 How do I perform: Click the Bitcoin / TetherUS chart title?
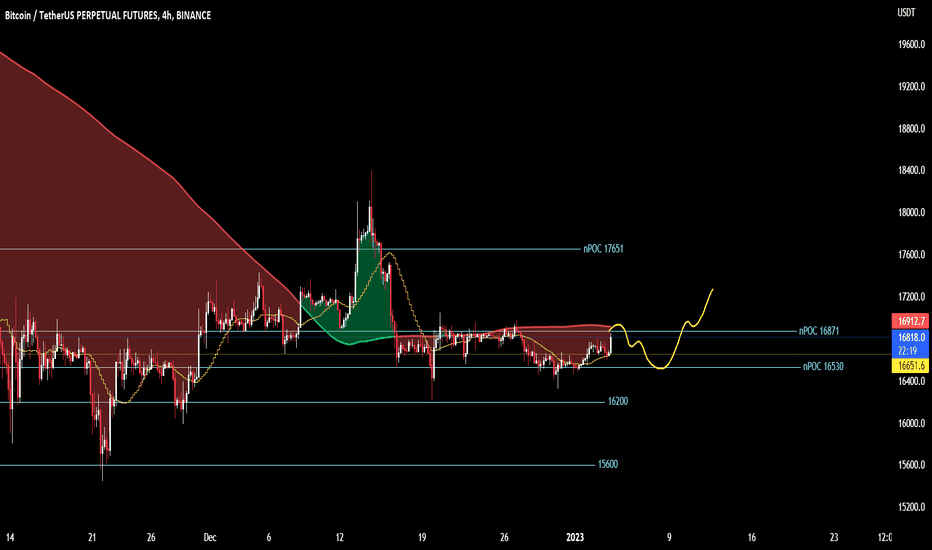tap(108, 15)
